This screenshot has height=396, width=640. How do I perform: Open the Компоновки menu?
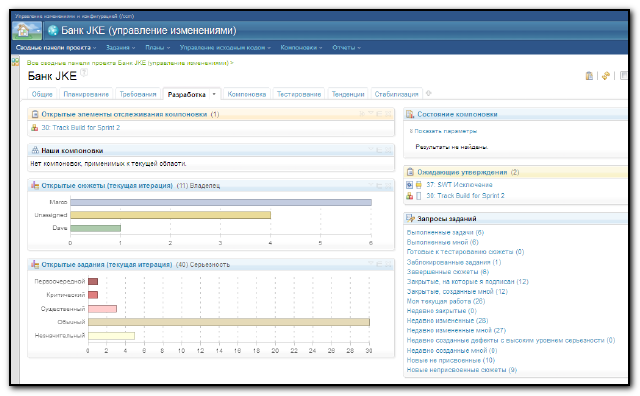(301, 48)
